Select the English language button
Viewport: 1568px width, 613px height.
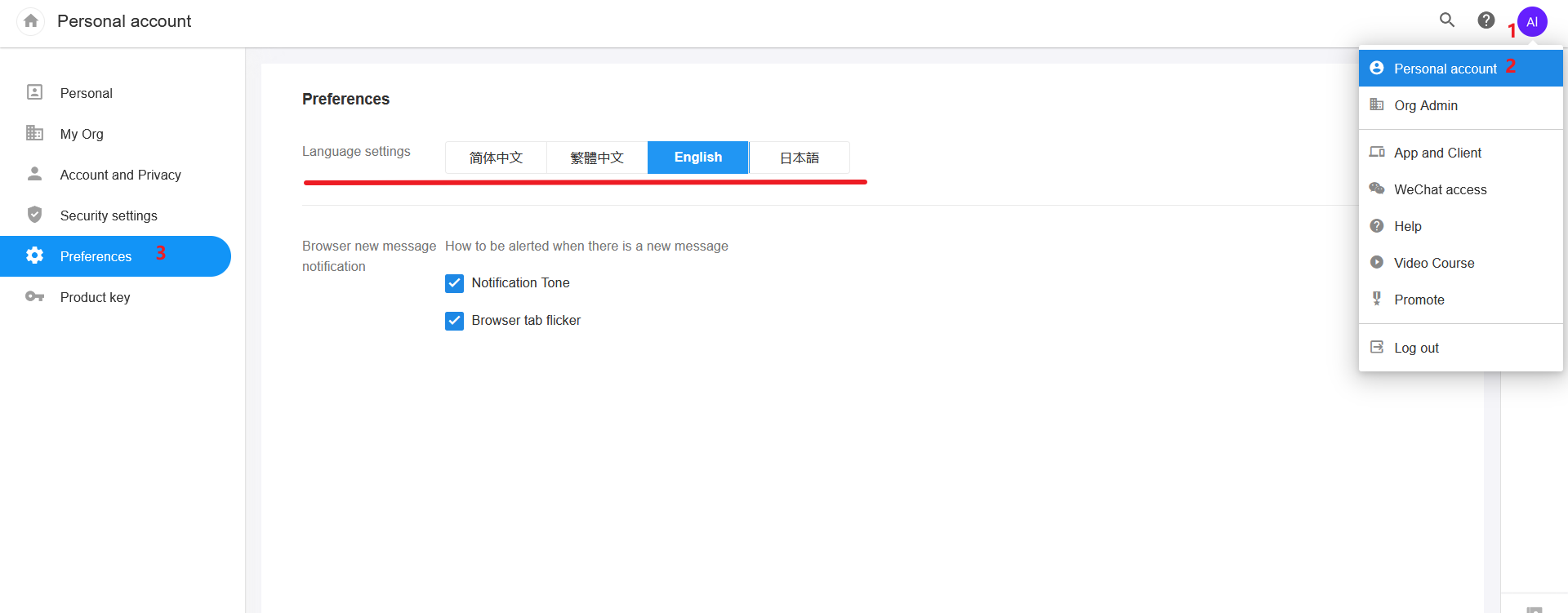(x=697, y=158)
